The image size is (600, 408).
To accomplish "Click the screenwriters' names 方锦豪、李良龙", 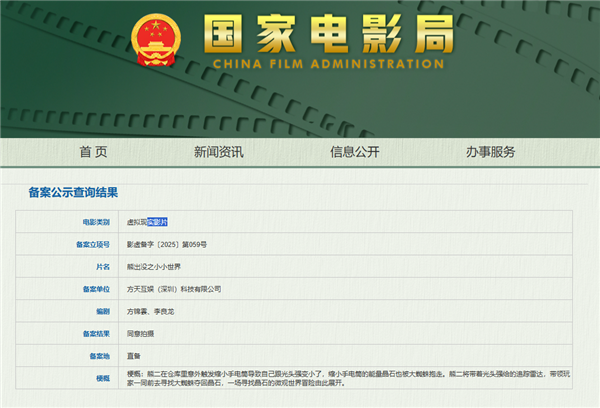I will [150, 311].
